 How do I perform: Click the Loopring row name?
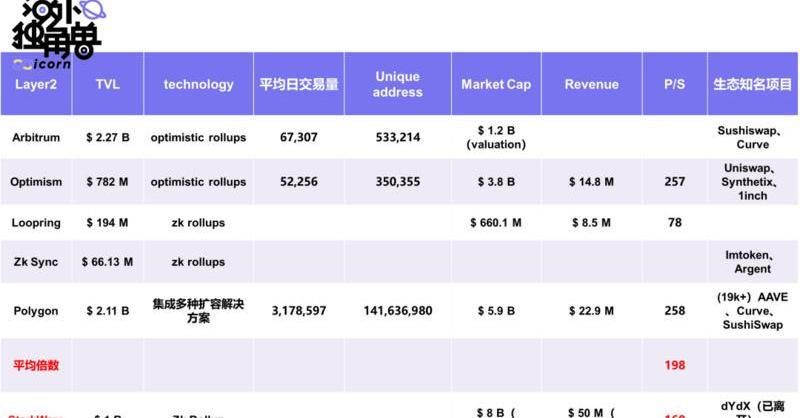pyautogui.click(x=36, y=223)
